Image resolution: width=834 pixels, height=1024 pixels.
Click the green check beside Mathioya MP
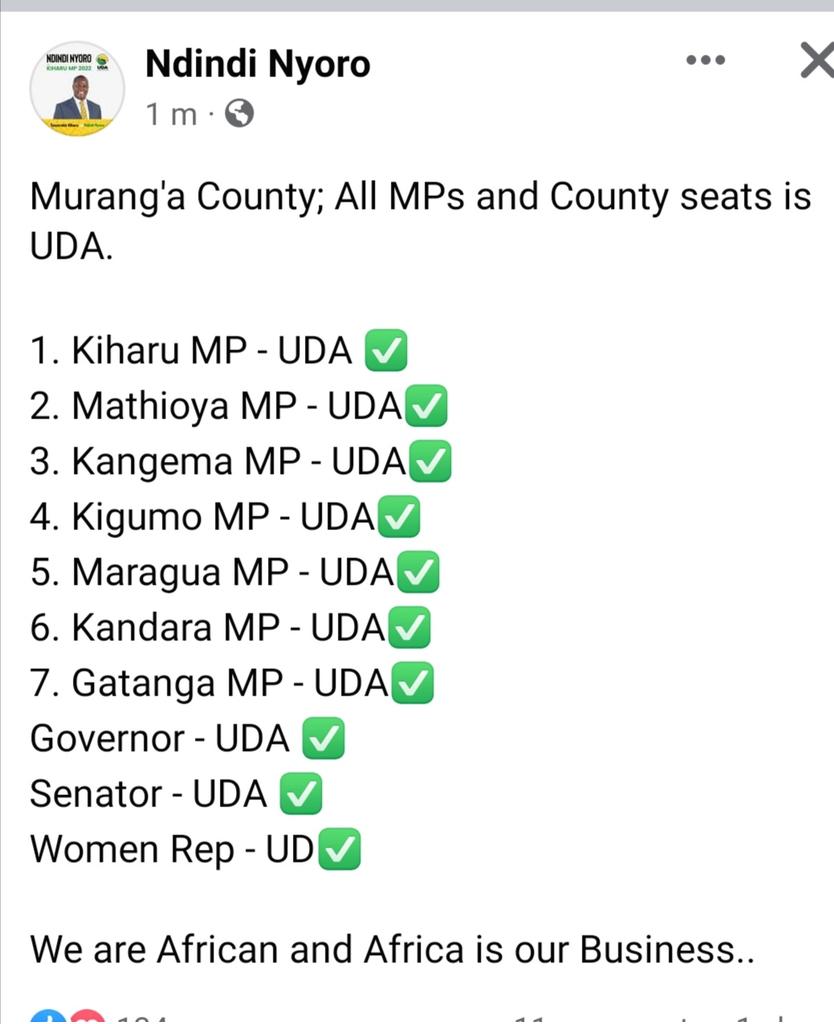[426, 406]
